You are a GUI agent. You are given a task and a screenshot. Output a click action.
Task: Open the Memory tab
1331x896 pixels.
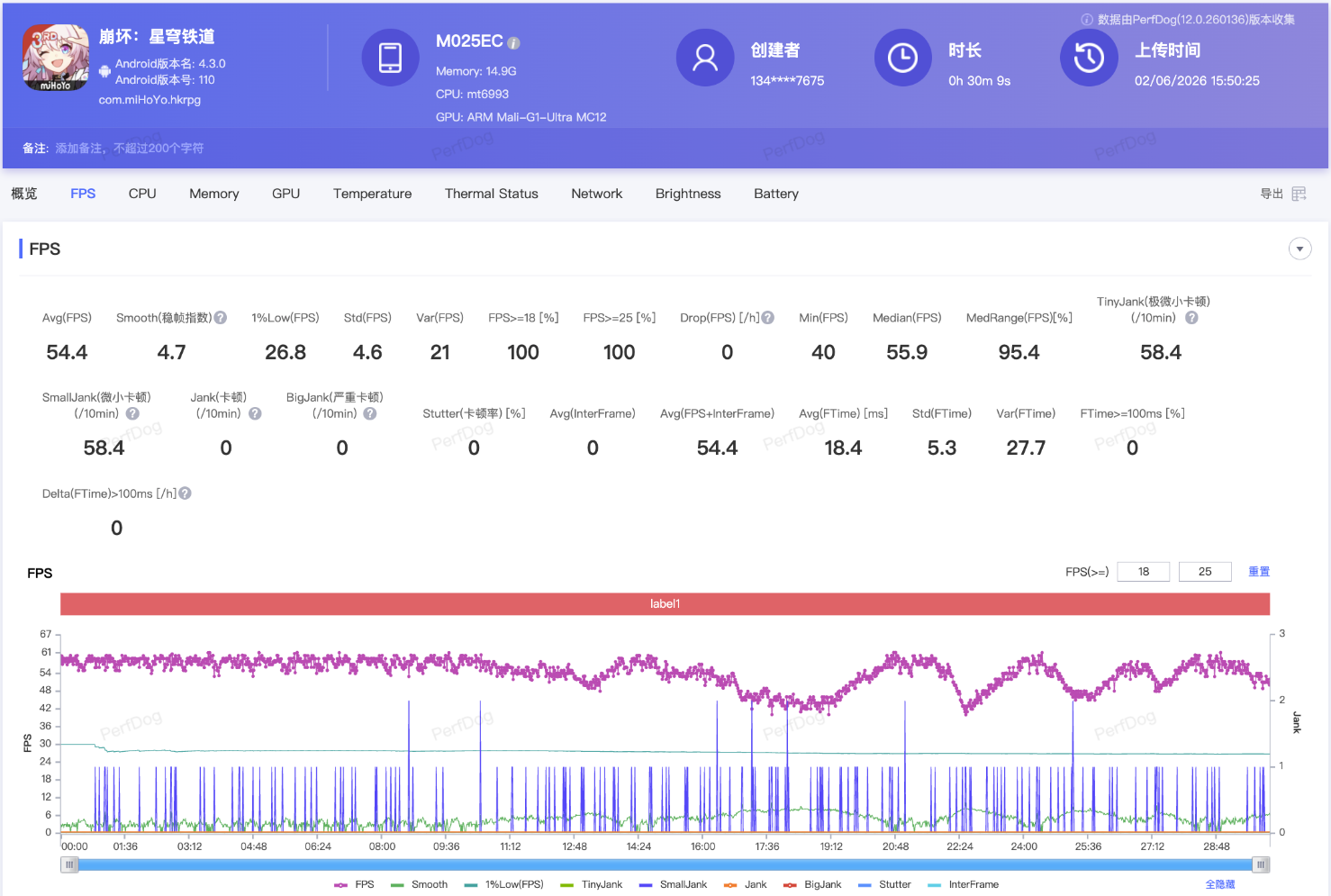(214, 194)
